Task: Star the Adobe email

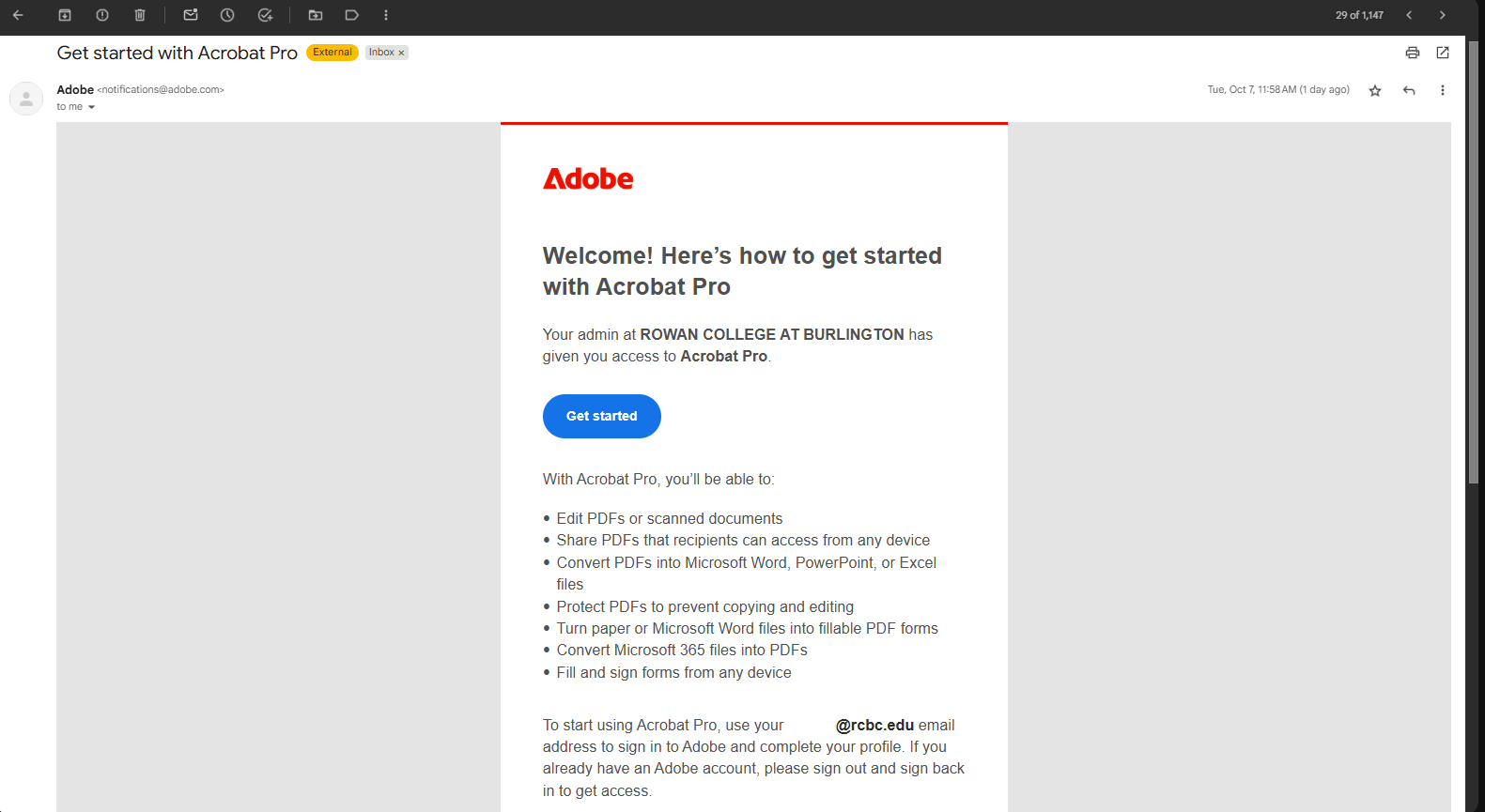Action: [x=1375, y=90]
